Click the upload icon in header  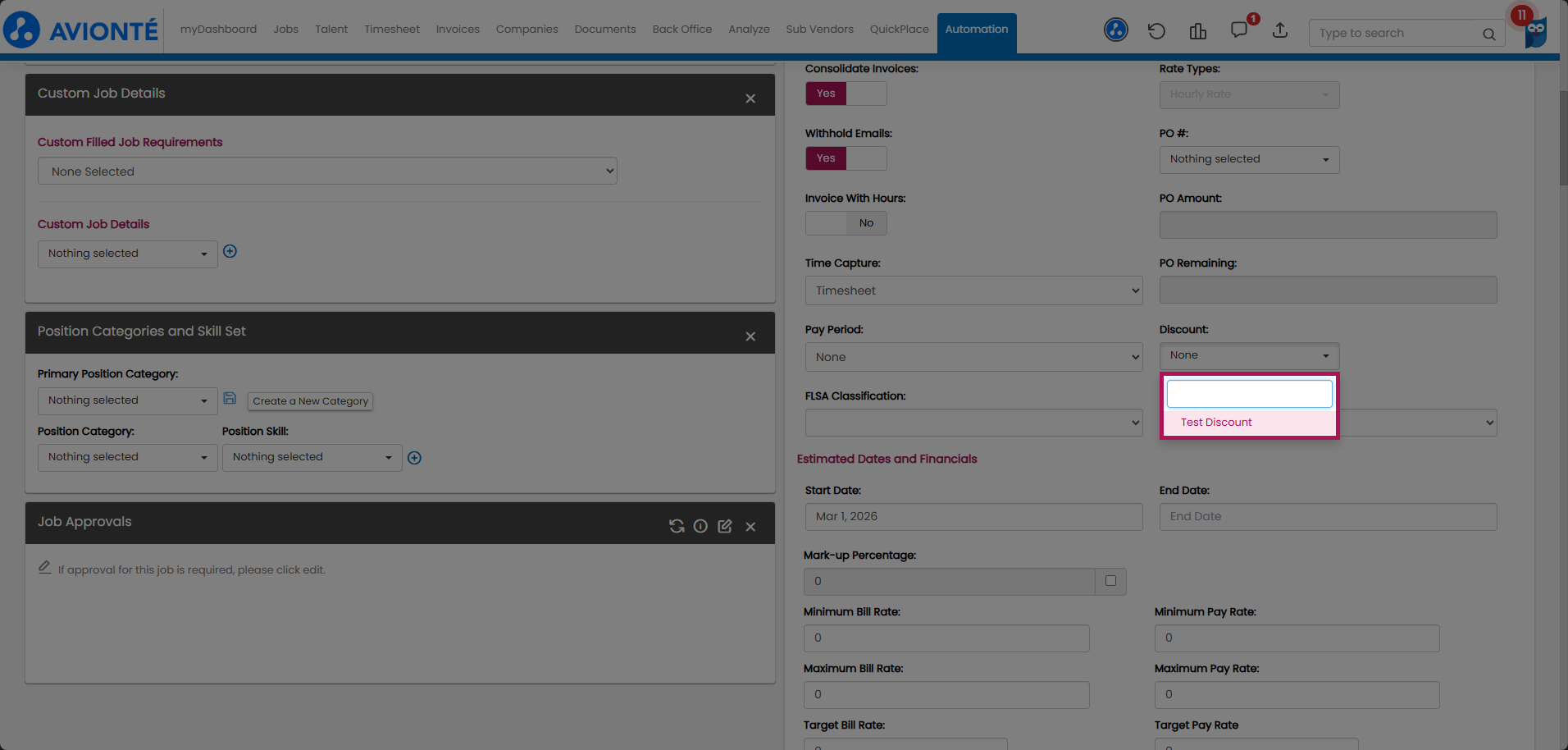pos(1280,30)
